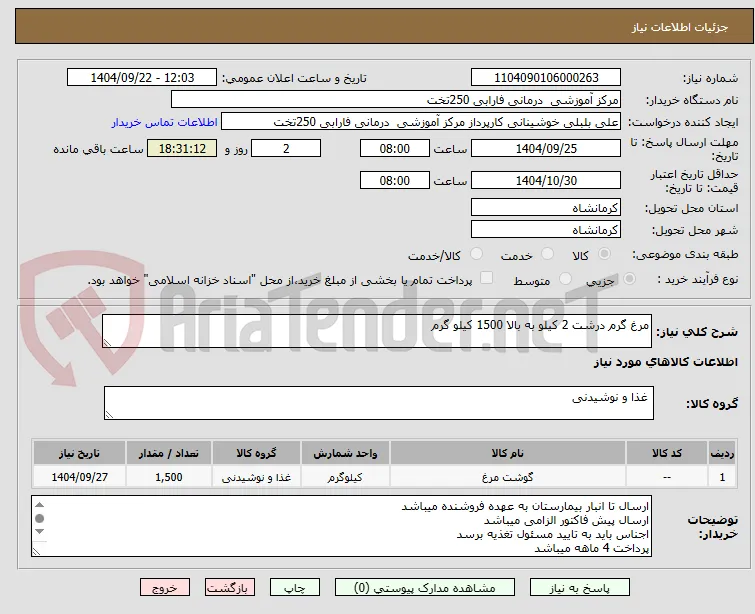Screen dimensions: 755x614
Task: Click the price validity date 1404/10/30
Action: 546,181
